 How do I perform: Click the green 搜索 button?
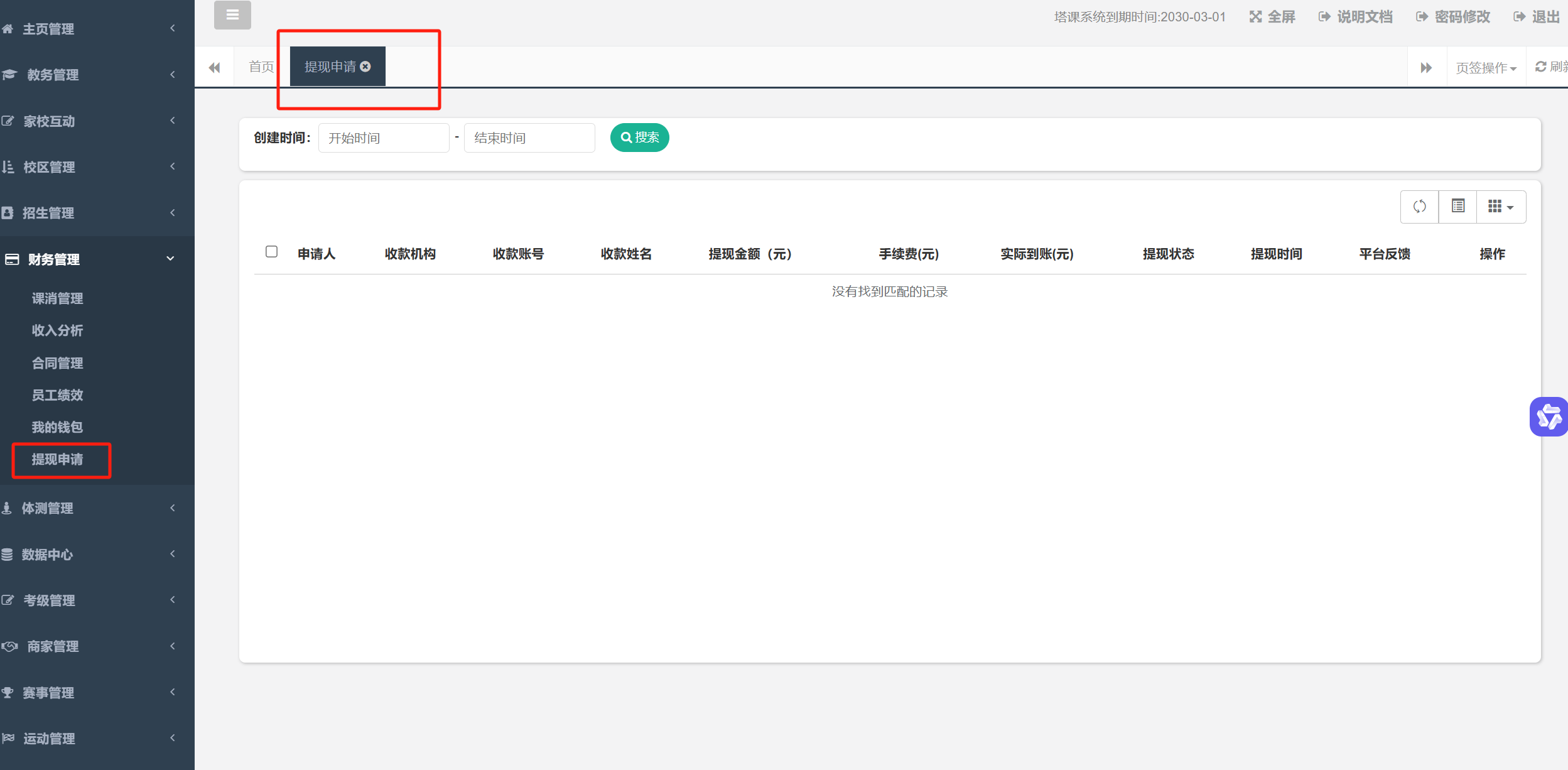coord(639,138)
